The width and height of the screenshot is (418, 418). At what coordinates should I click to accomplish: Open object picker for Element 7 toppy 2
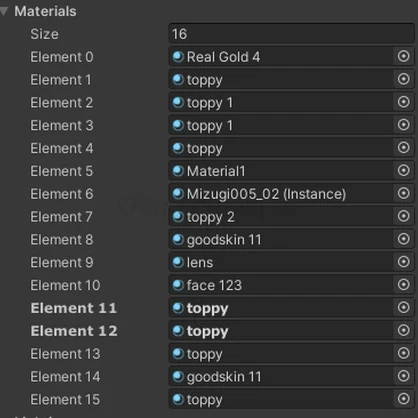point(403,216)
